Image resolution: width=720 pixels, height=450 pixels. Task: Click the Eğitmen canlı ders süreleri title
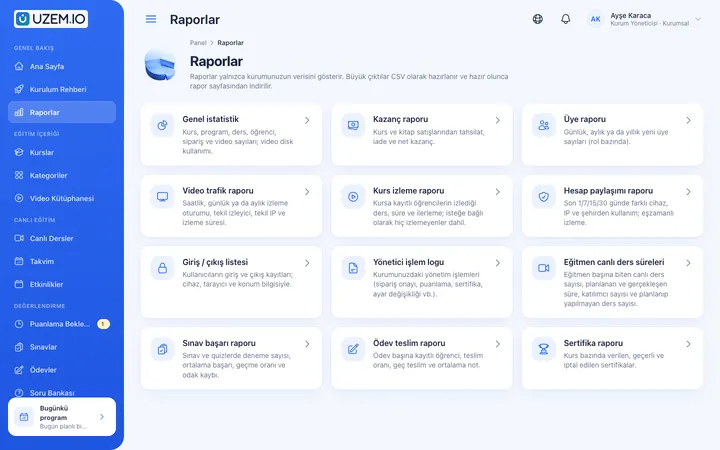pyautogui.click(x=614, y=262)
